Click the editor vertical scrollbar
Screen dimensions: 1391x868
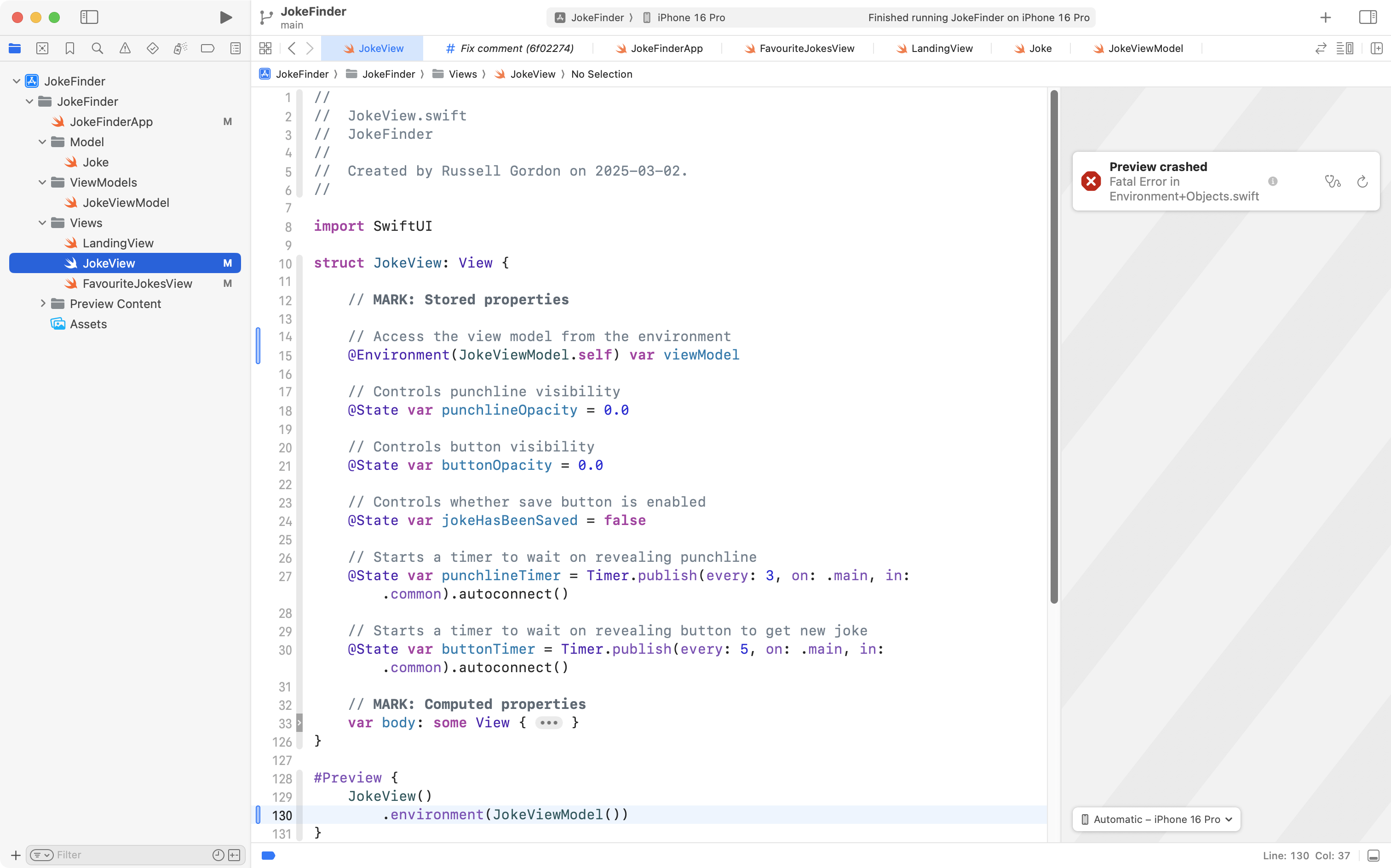[x=1054, y=344]
